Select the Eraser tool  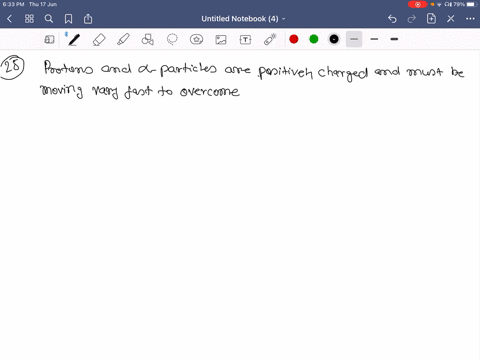99,40
